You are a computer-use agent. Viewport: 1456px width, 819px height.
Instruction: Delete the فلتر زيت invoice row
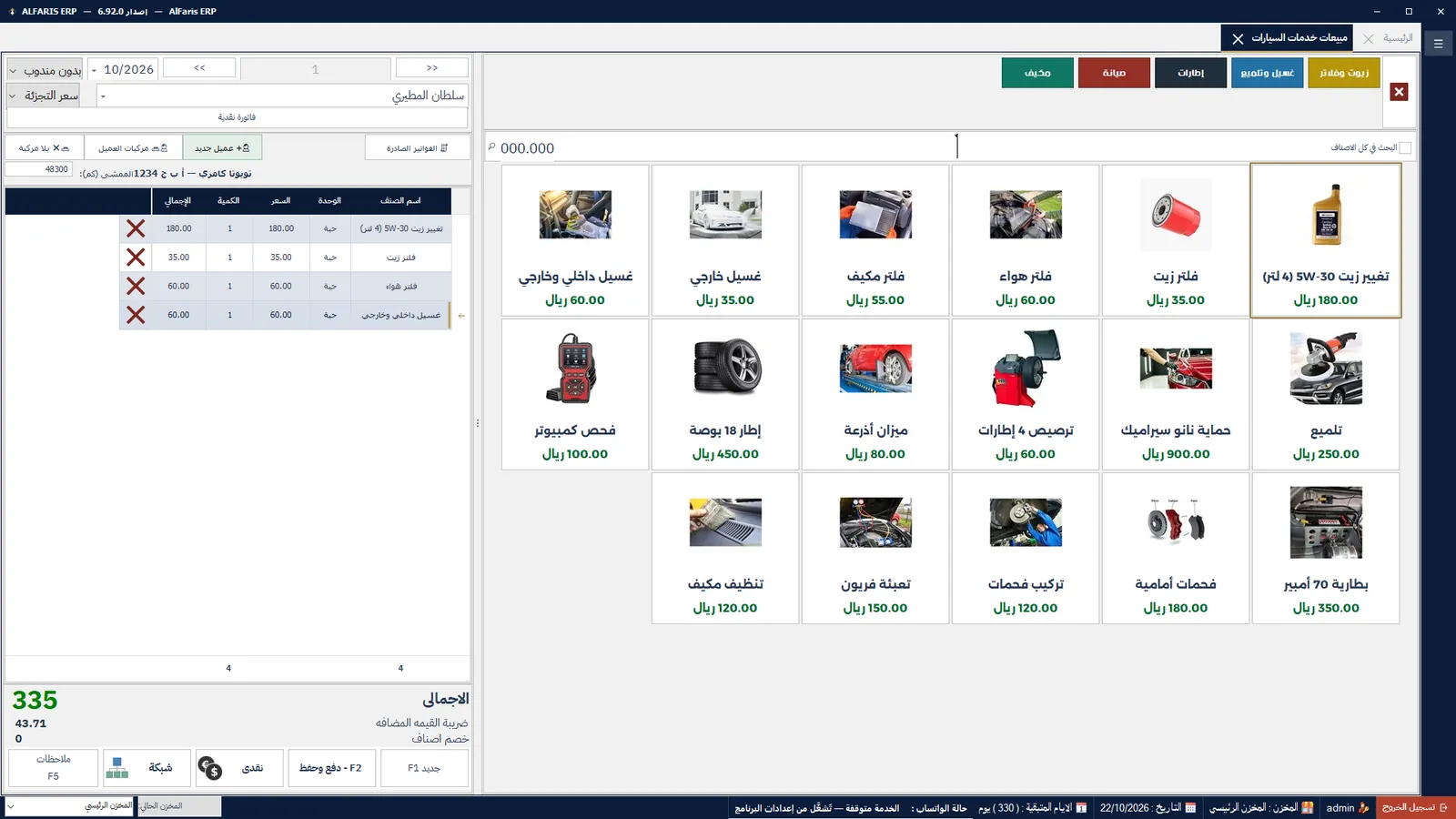pyautogui.click(x=136, y=258)
